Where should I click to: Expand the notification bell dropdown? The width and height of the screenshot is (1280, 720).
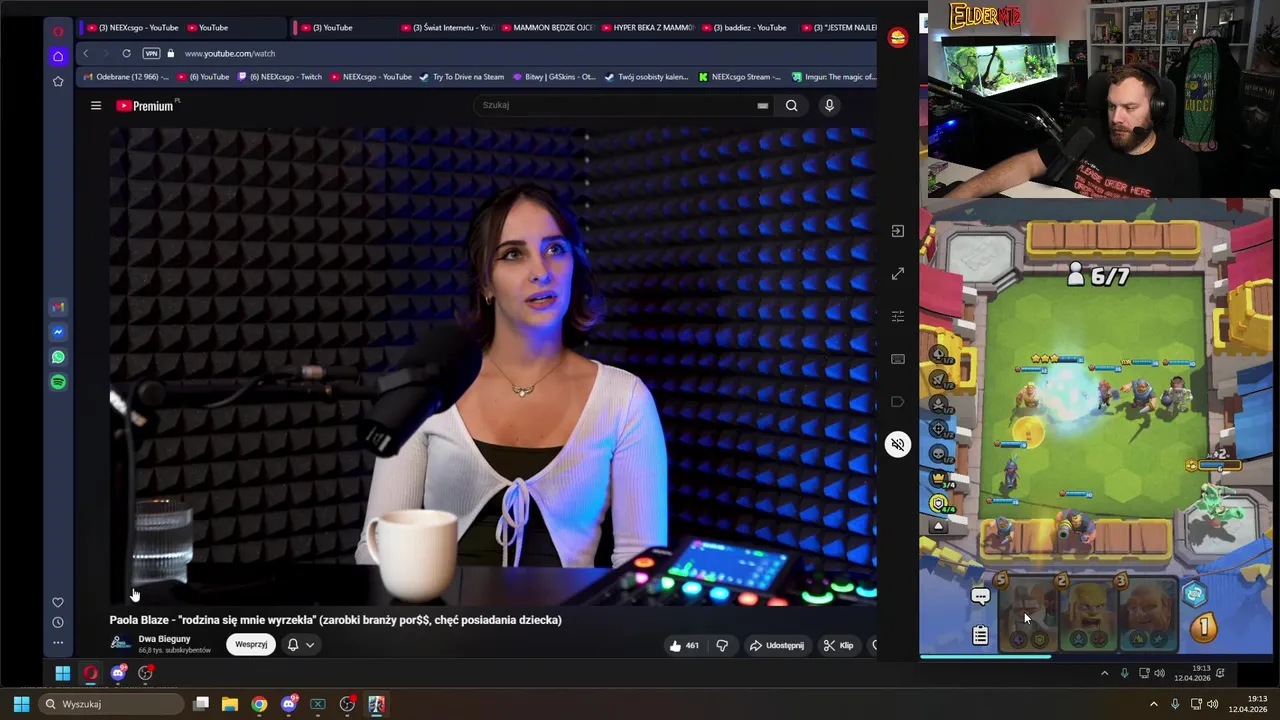(x=301, y=645)
